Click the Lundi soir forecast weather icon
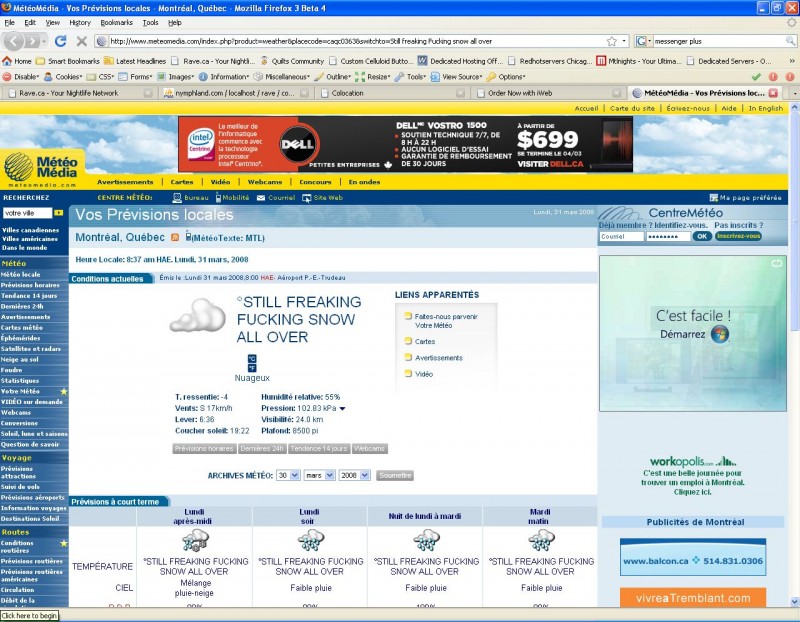Screen dimensions: 800x622 pos(310,540)
